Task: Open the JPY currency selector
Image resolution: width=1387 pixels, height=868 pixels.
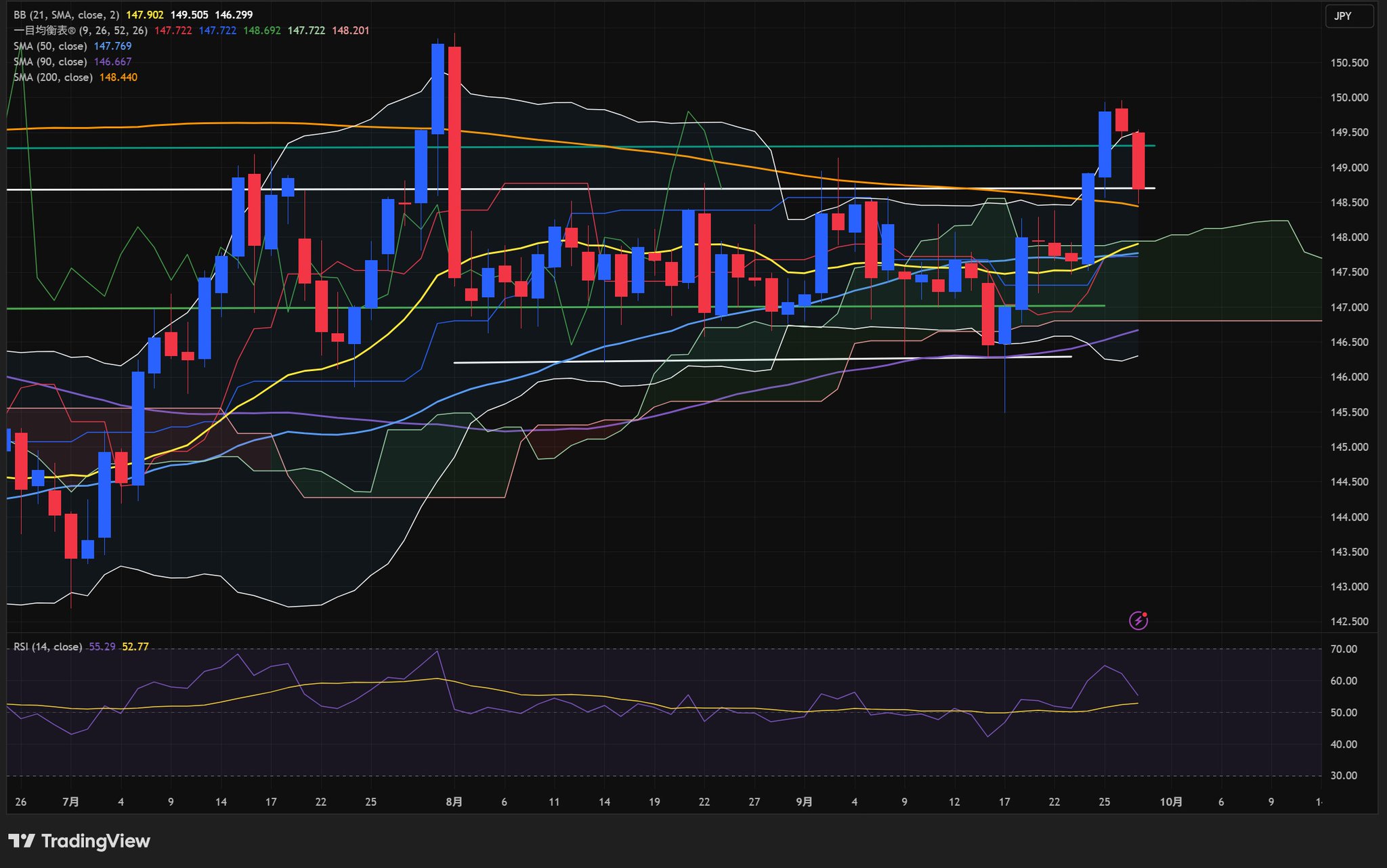Action: click(x=1348, y=16)
